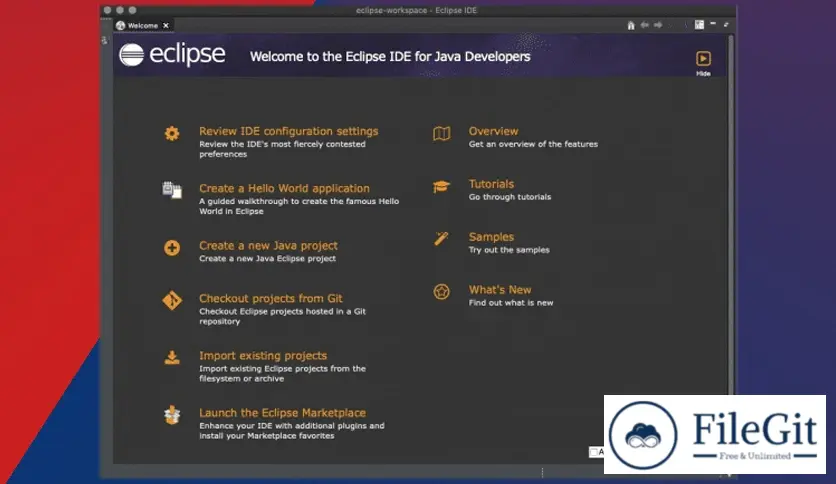Click the Overview map icon
Viewport: 836px width, 484px height.
[441, 133]
